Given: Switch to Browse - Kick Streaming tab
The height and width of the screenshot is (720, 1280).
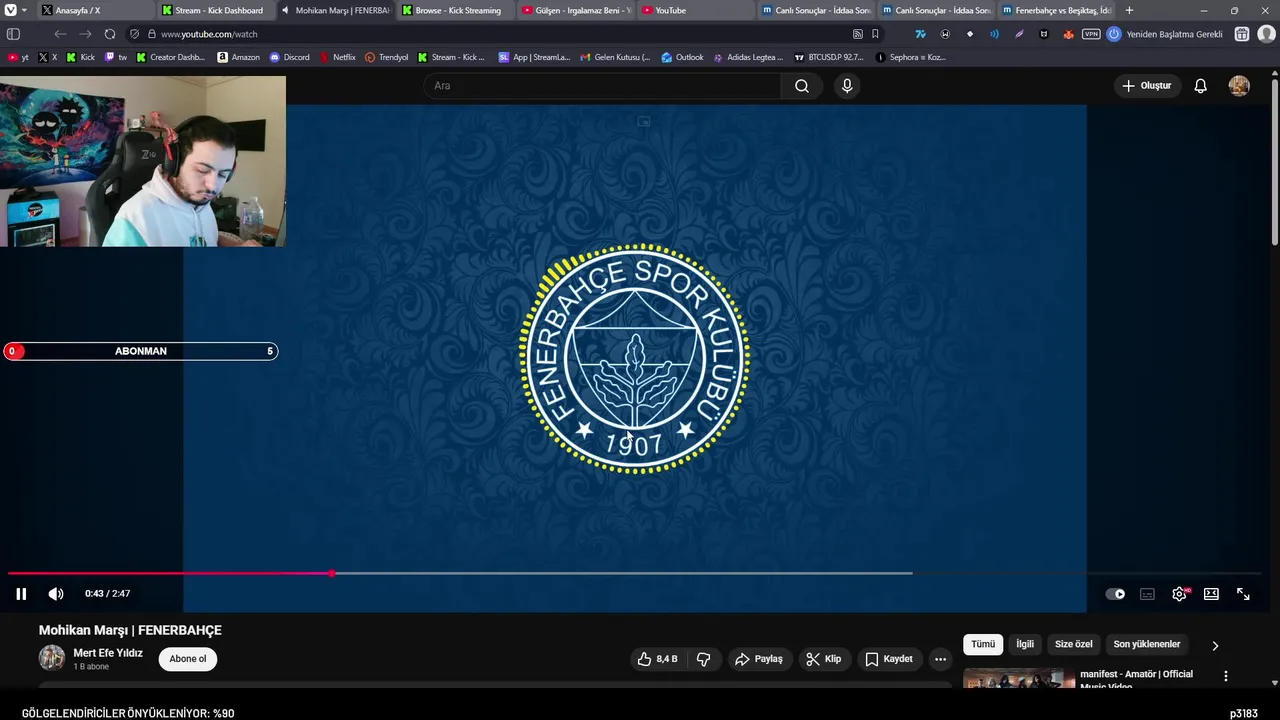Looking at the screenshot, I should coord(457,10).
